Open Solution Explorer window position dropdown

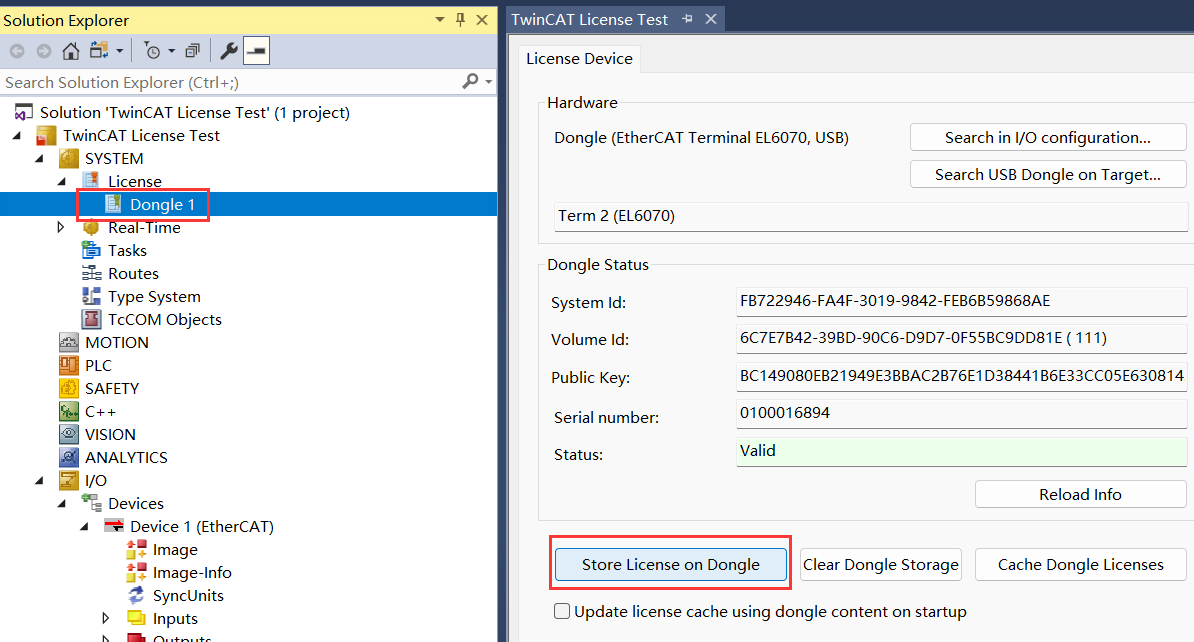pyautogui.click(x=439, y=20)
